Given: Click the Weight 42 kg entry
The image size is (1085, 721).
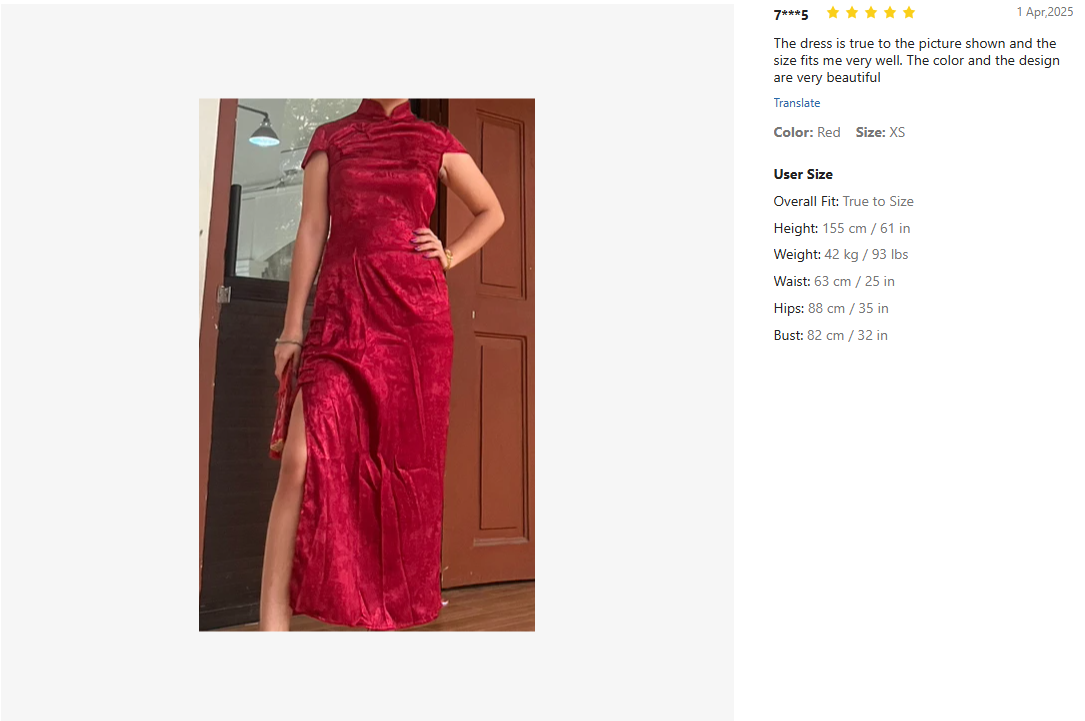Looking at the screenshot, I should pos(841,255).
